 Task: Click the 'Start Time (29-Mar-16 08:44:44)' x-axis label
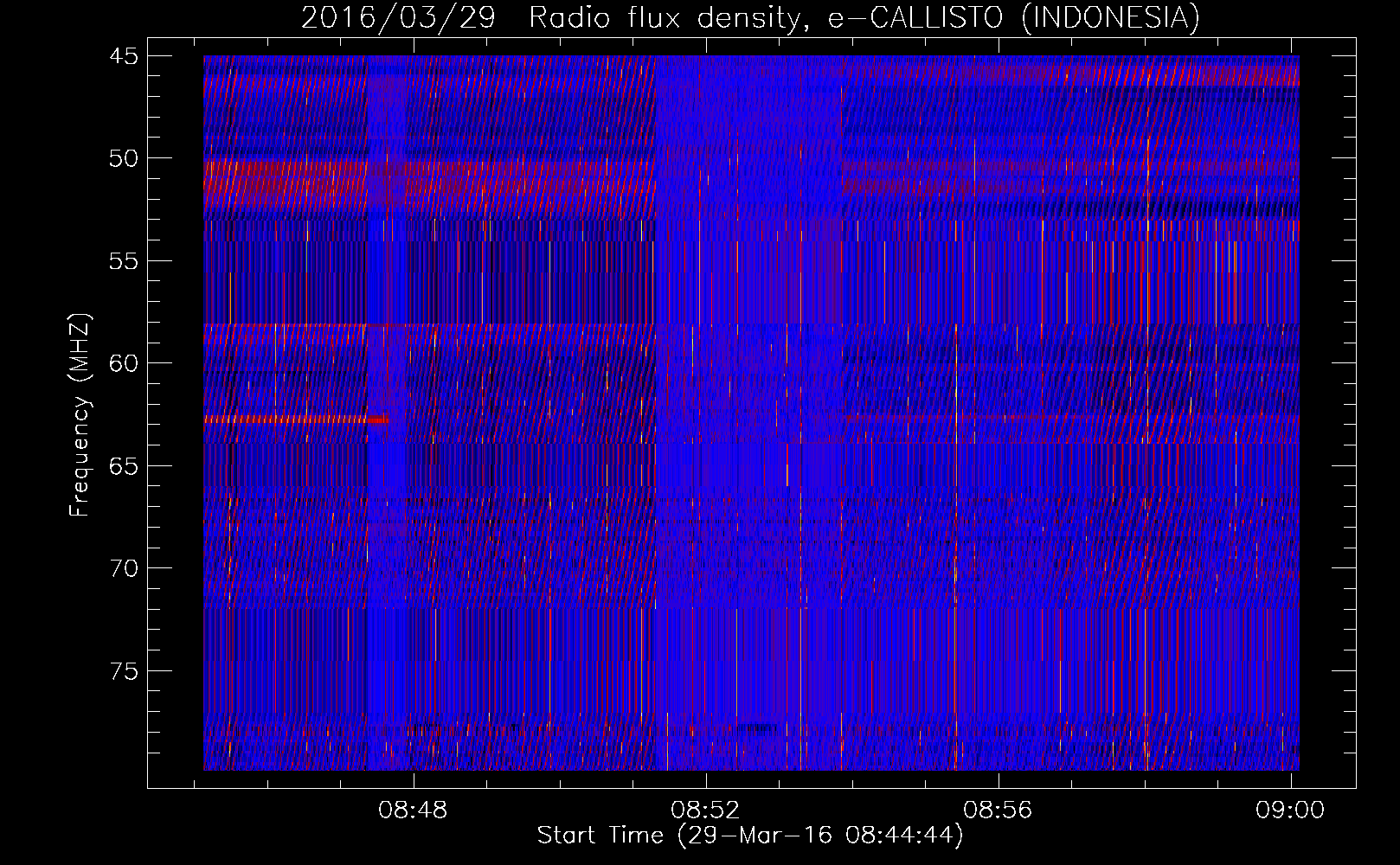(x=750, y=836)
